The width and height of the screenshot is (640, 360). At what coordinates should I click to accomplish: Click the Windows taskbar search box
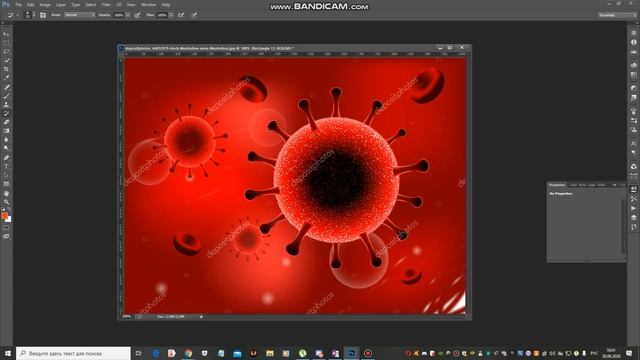(73, 353)
